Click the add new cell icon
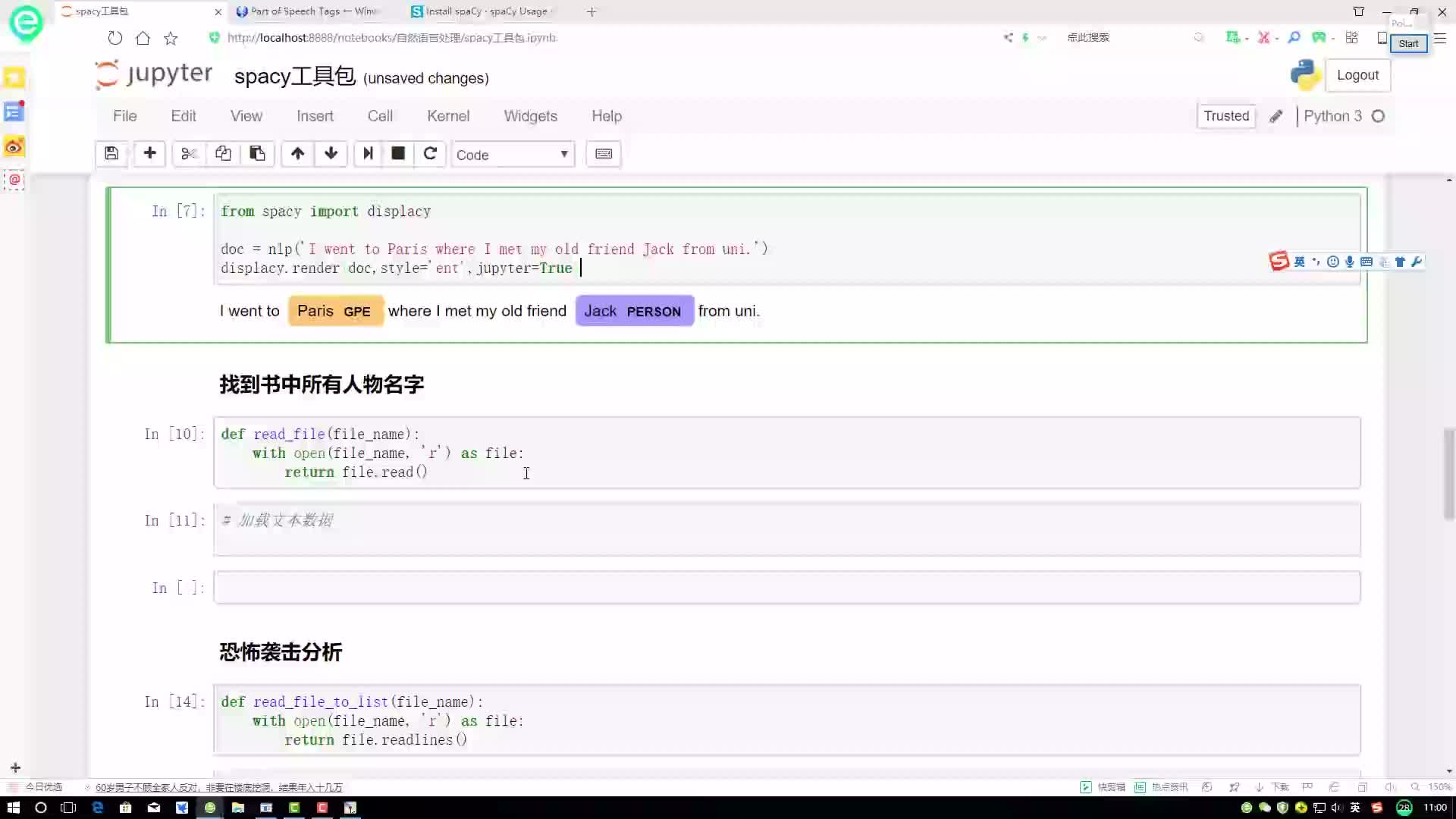Image resolution: width=1456 pixels, height=819 pixels. click(x=149, y=154)
